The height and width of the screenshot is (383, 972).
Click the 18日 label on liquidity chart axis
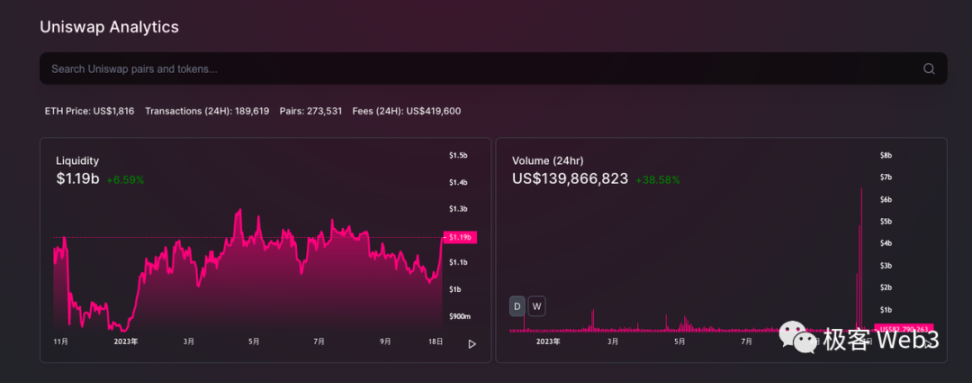[436, 341]
